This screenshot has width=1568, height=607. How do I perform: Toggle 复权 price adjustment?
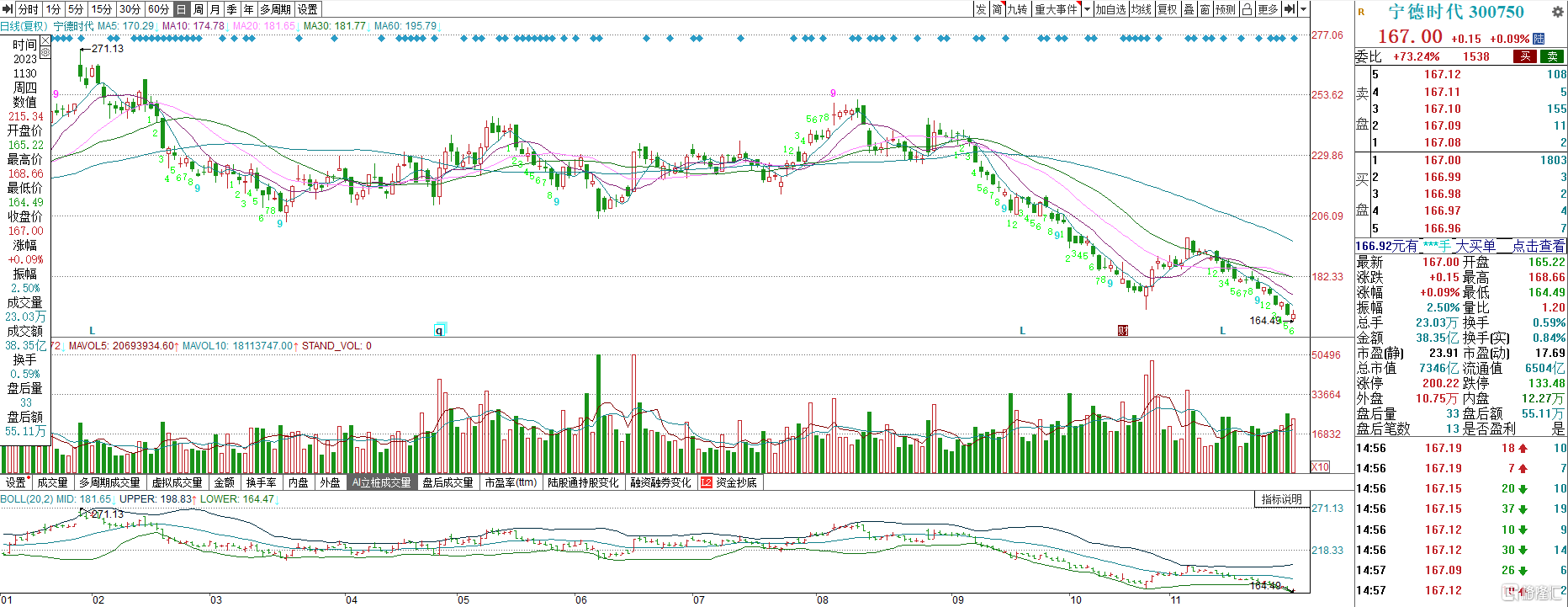click(x=1167, y=9)
